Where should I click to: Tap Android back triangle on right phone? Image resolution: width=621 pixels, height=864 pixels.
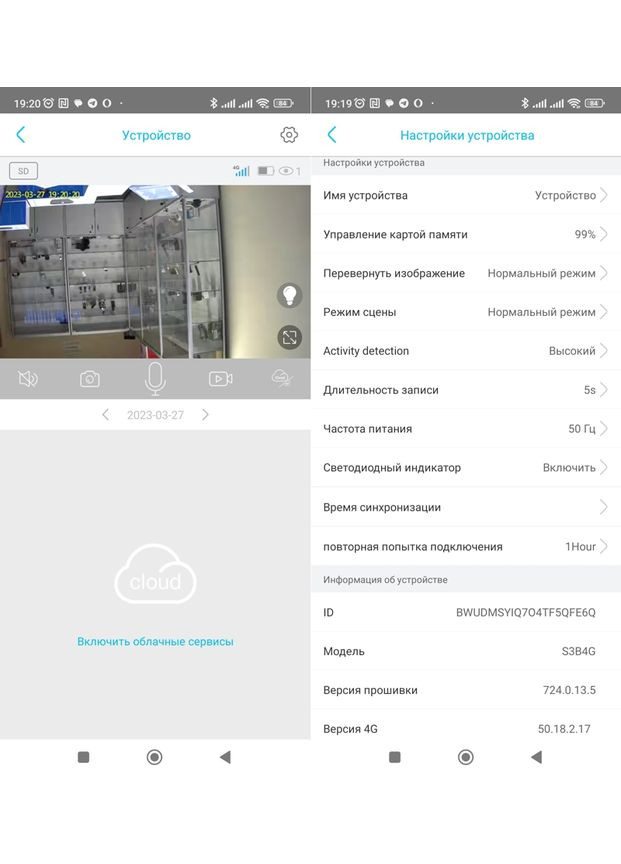tap(536, 757)
